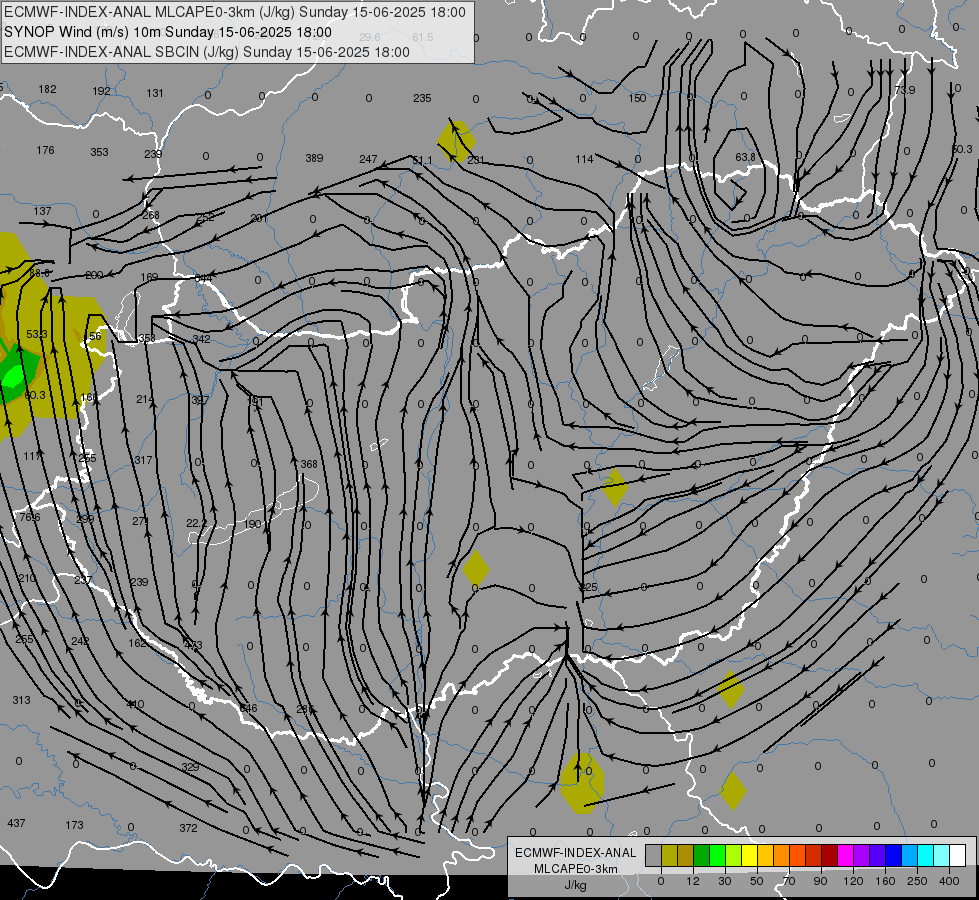979x900 pixels.
Task: Click the legend tick label 50
Action: (x=756, y=881)
